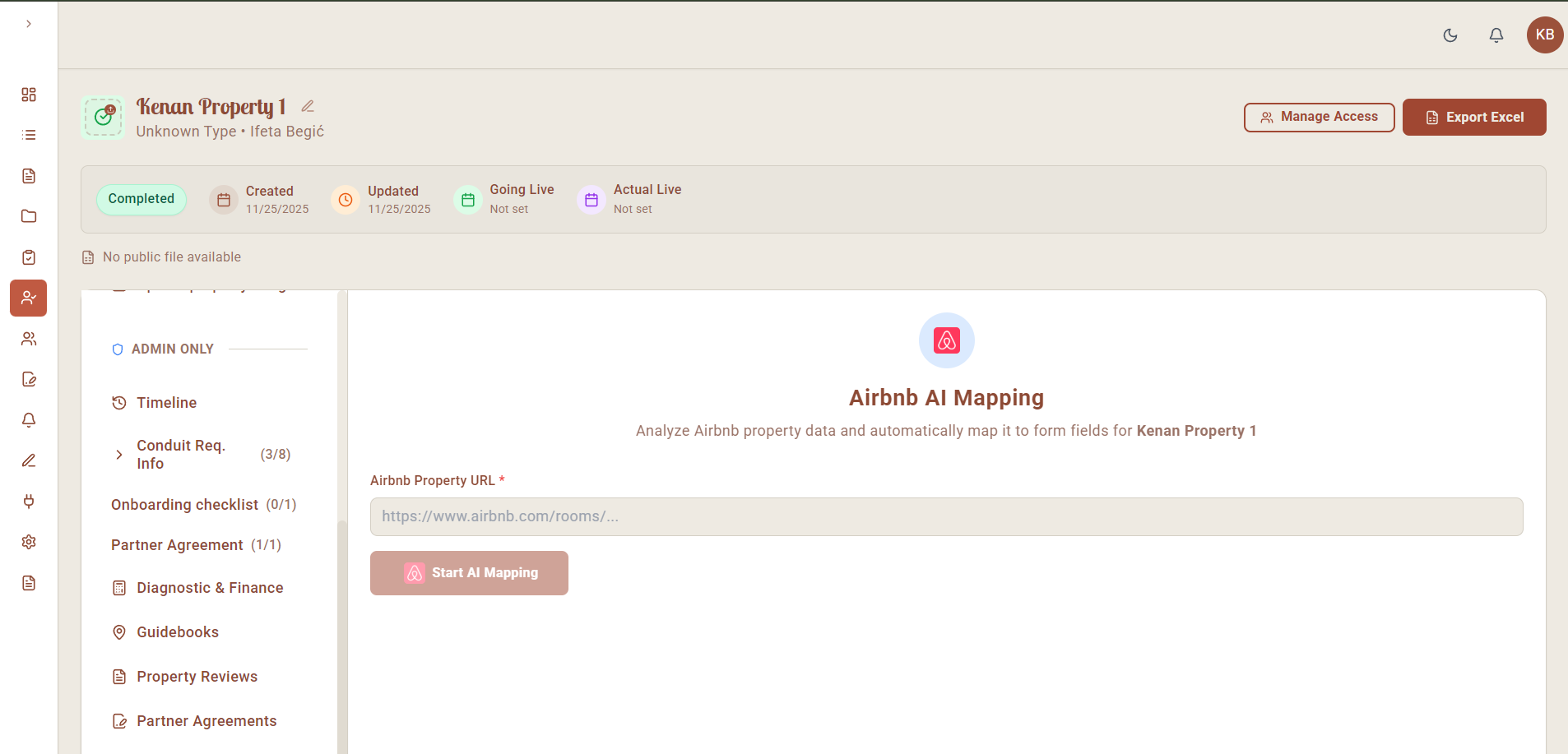Edit the Kenan Property 1 name pencil

pyautogui.click(x=308, y=106)
